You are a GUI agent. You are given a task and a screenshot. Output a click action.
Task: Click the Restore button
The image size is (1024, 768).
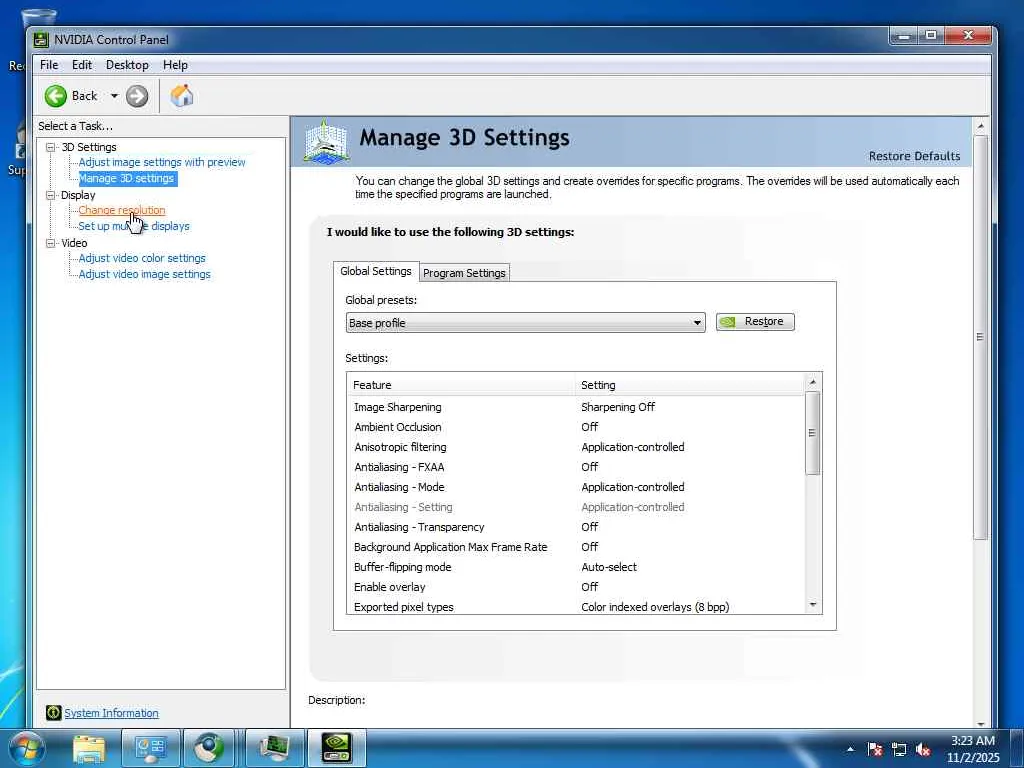click(755, 321)
